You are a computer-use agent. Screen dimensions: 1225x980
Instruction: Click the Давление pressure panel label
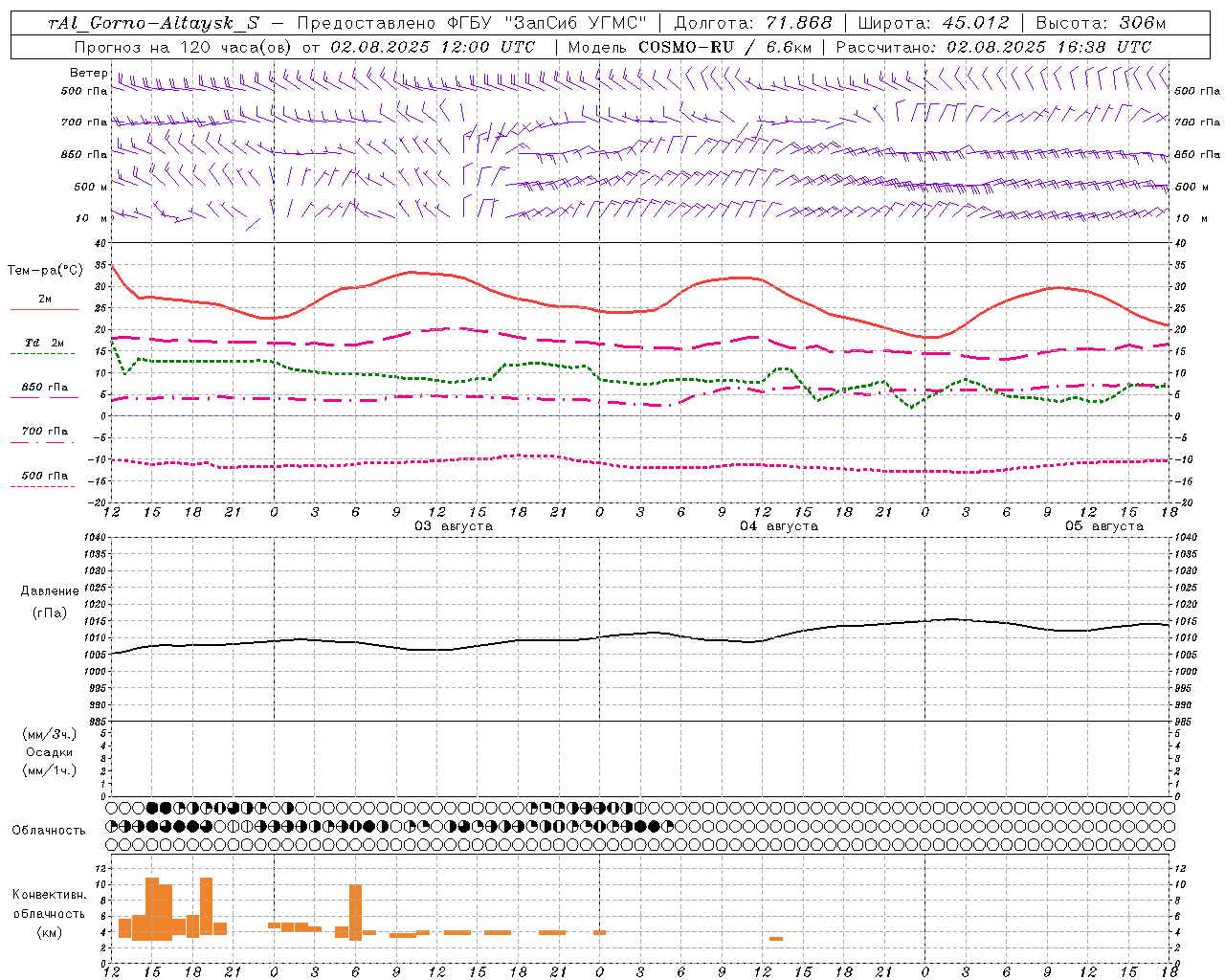pos(50,591)
